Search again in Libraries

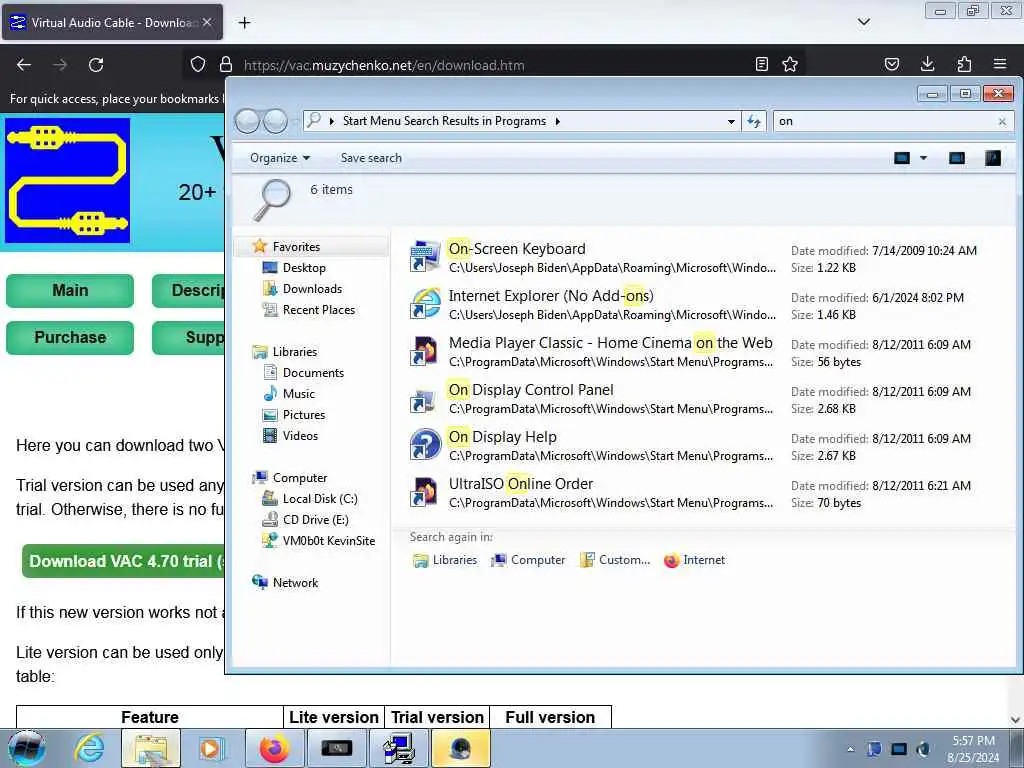[x=445, y=560]
